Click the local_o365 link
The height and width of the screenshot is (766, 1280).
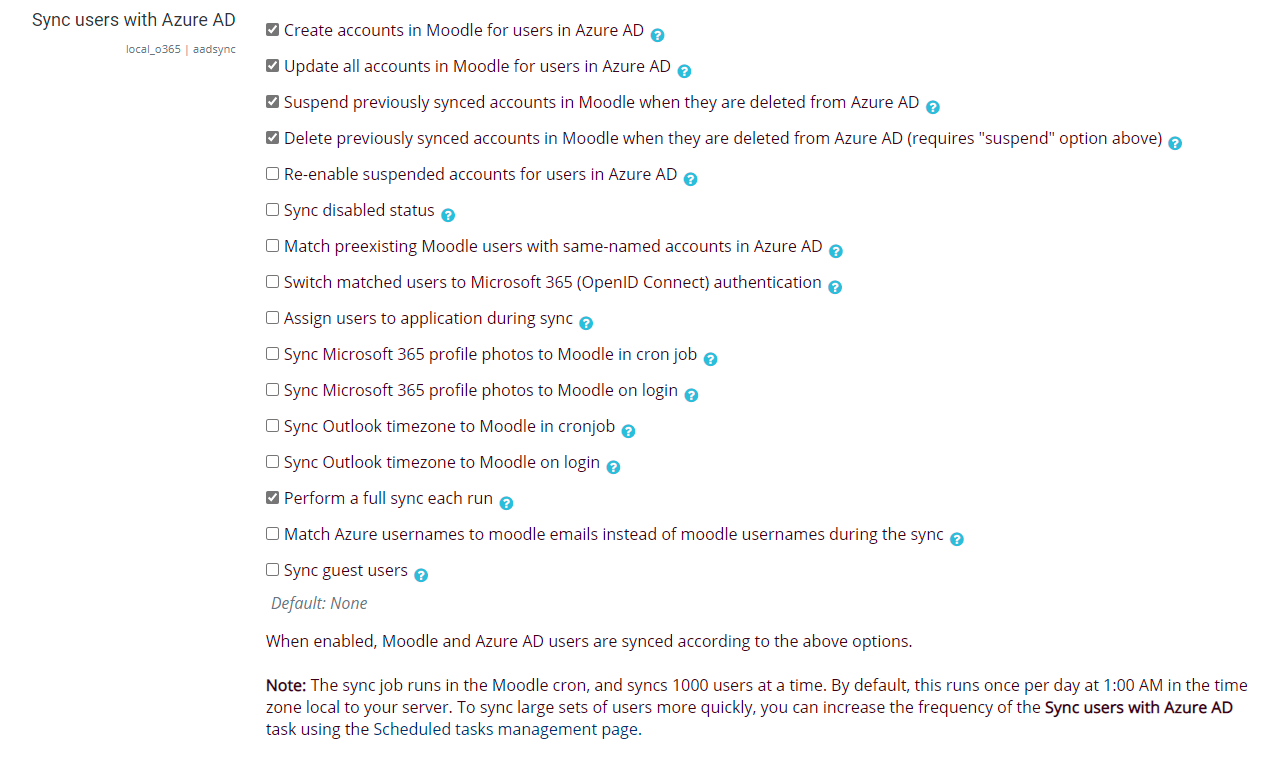(152, 48)
